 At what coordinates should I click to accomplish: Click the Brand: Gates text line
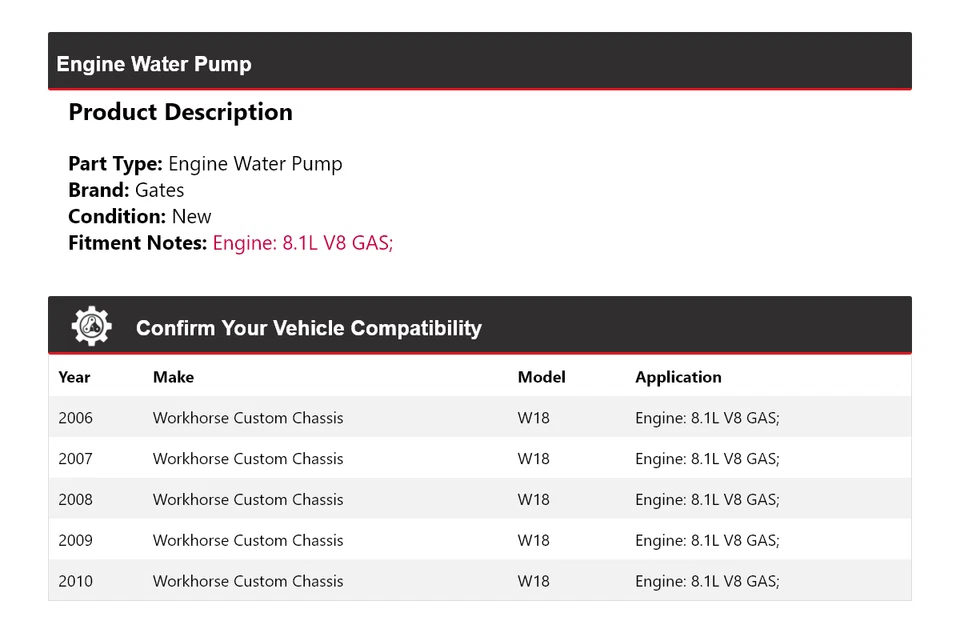(x=126, y=190)
